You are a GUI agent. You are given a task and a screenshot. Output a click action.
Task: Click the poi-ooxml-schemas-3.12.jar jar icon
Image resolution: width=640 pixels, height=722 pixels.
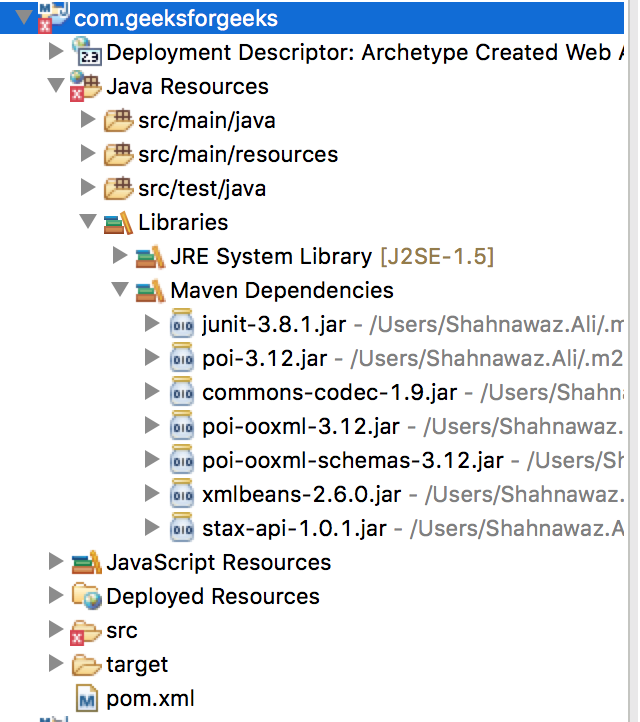point(182,460)
